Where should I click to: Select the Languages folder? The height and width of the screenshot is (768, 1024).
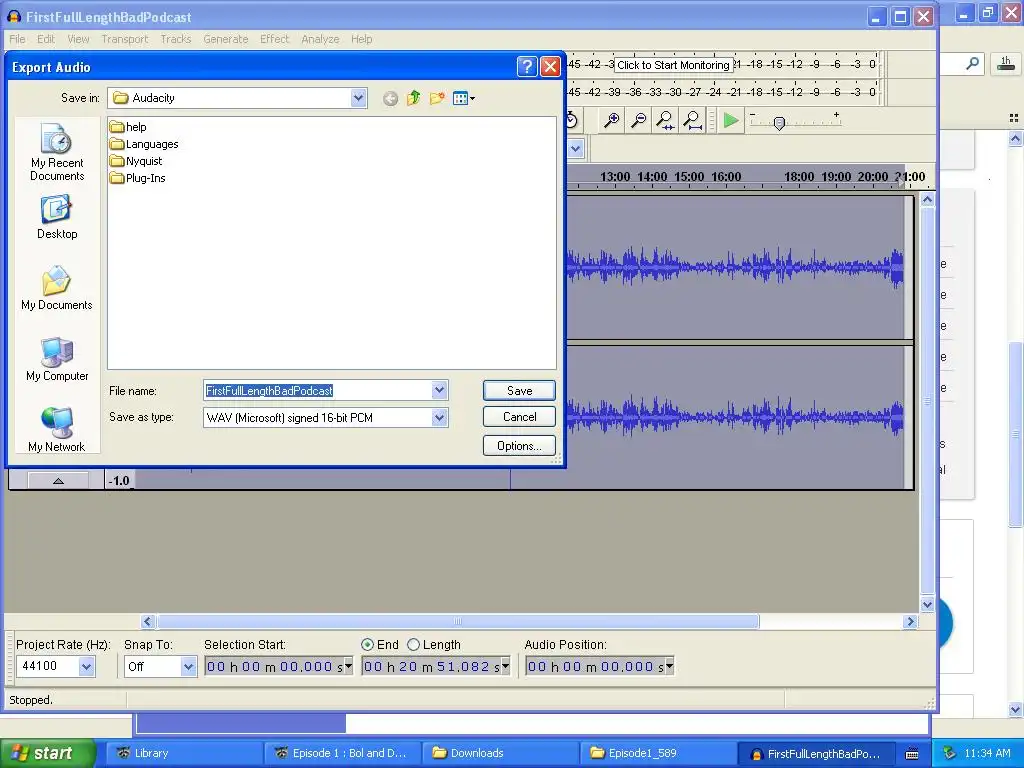[144, 144]
